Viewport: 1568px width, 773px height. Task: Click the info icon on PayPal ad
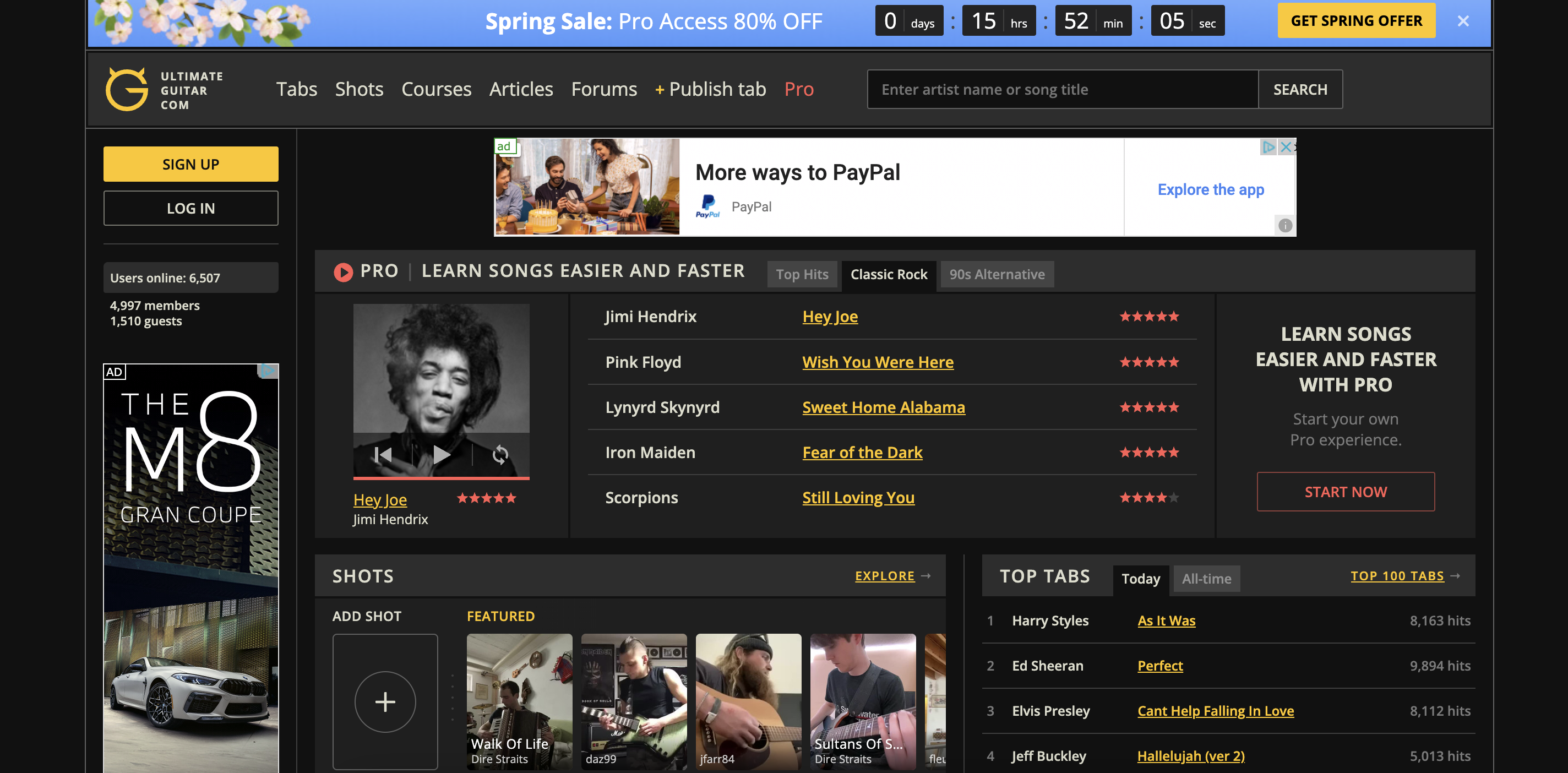[1285, 226]
